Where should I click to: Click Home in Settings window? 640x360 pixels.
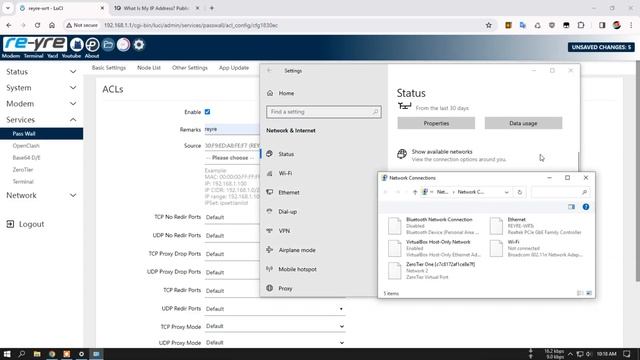point(286,93)
